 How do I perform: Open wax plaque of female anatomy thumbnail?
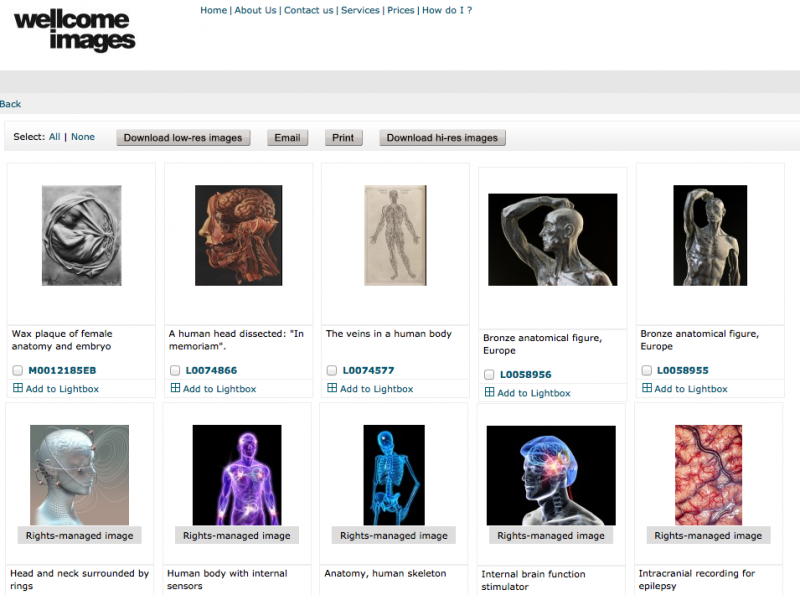point(82,235)
